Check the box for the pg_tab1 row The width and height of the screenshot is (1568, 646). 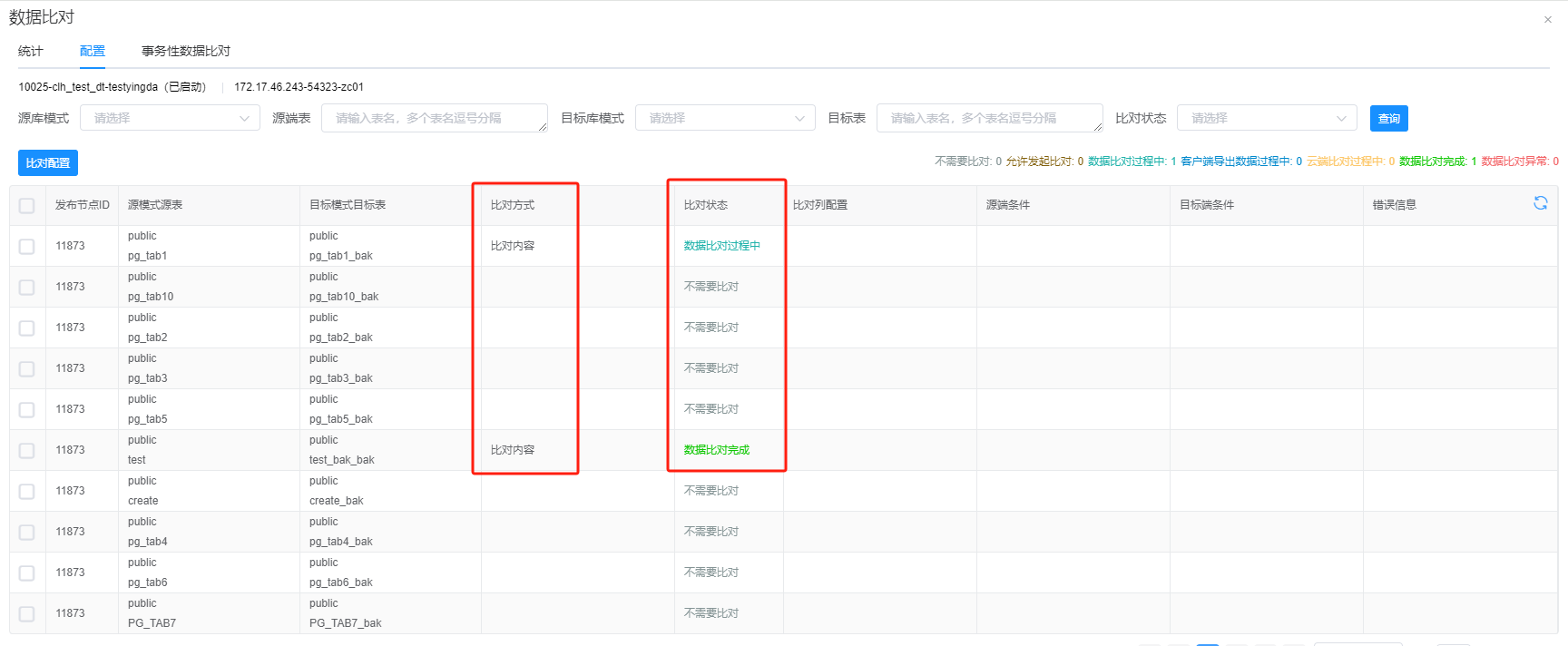pyautogui.click(x=27, y=247)
